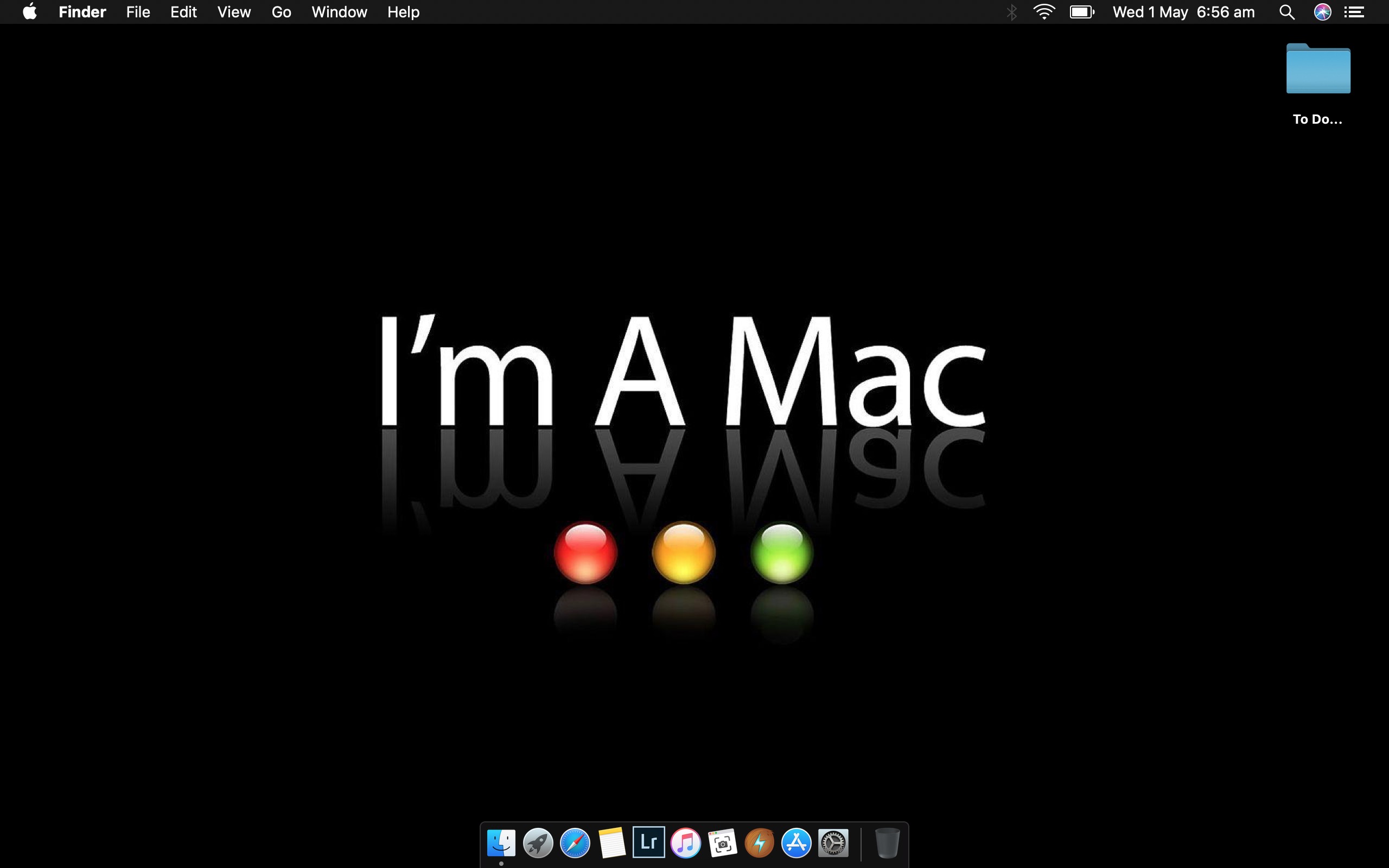Click the To Do... folder label

1317,119
